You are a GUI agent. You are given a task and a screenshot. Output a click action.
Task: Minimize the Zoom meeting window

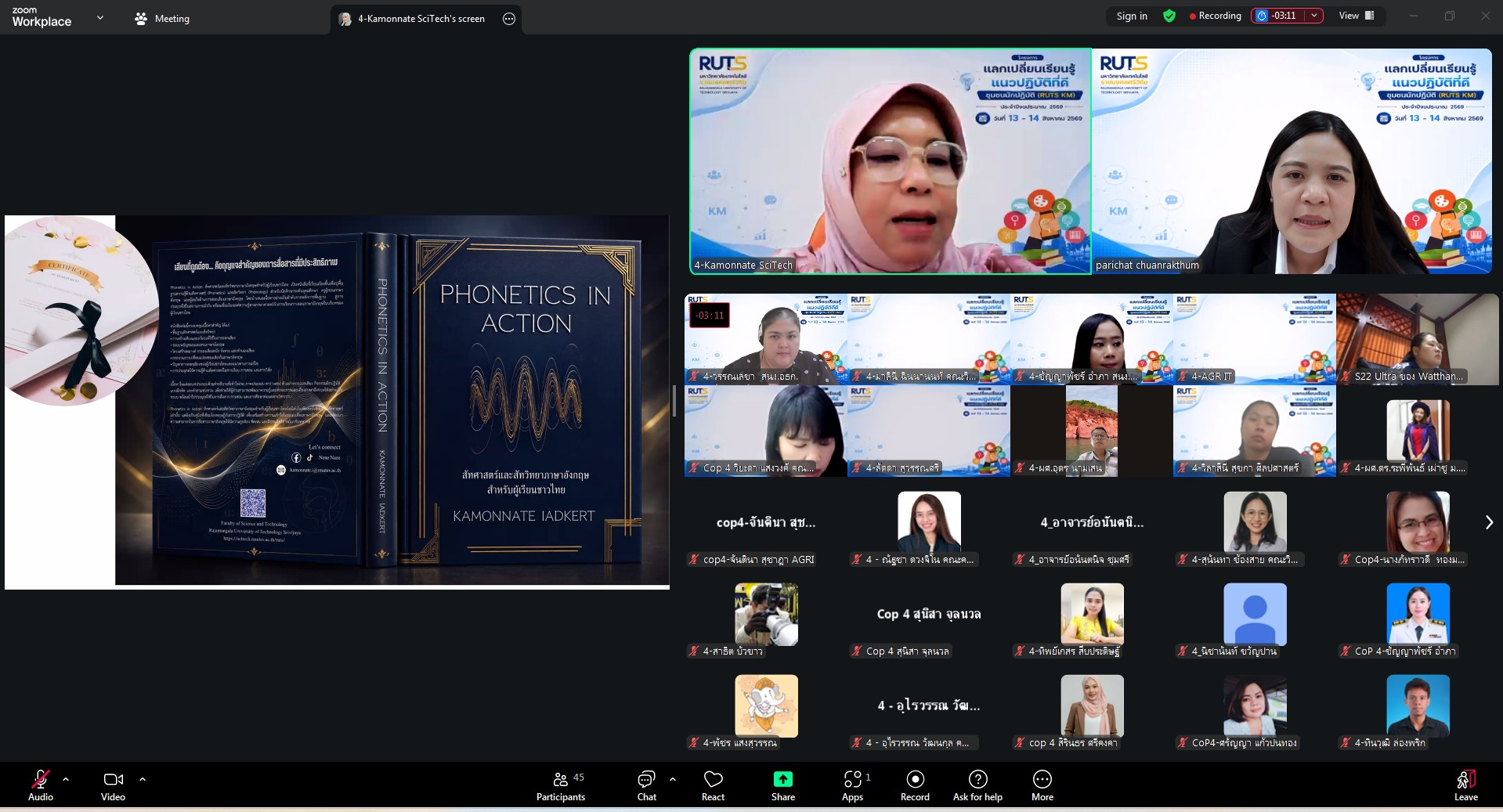[1414, 16]
